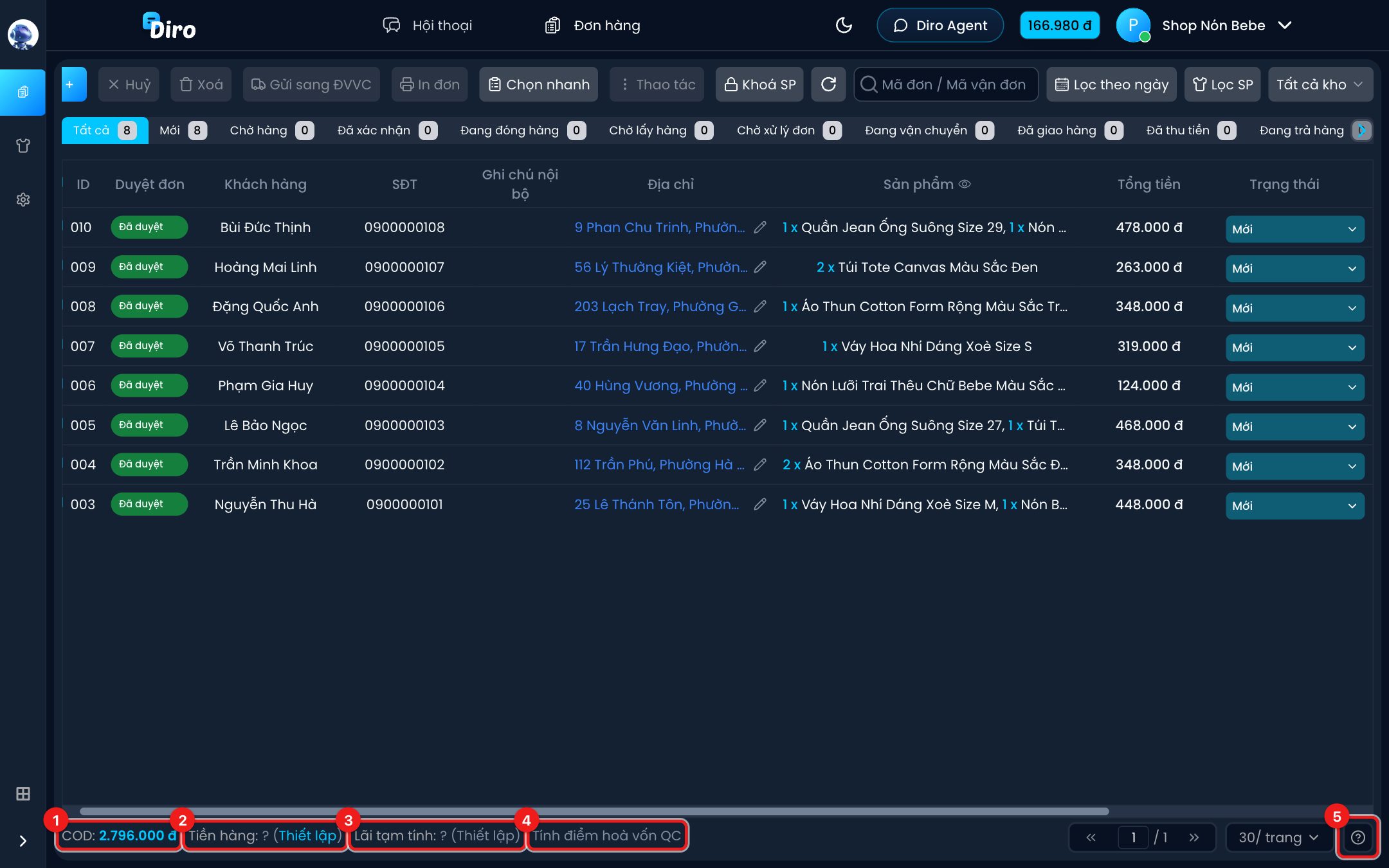Open Hội thoại in top navigation
1389x868 pixels.
[427, 25]
